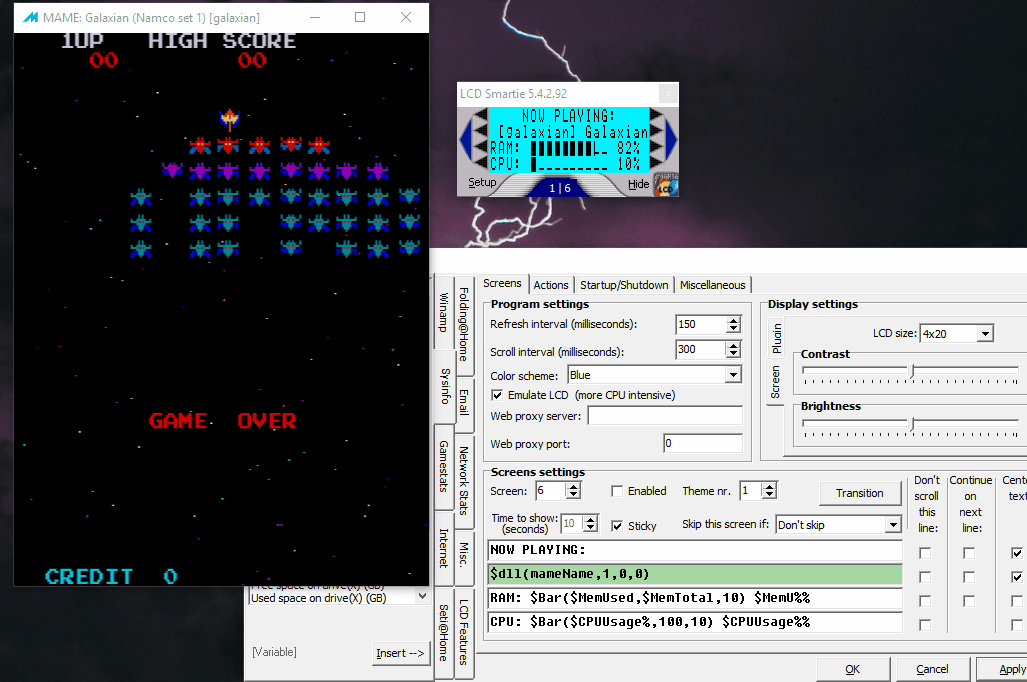Uncheck the Sticky checkbox
Image resolution: width=1027 pixels, height=682 pixels.
coord(617,525)
